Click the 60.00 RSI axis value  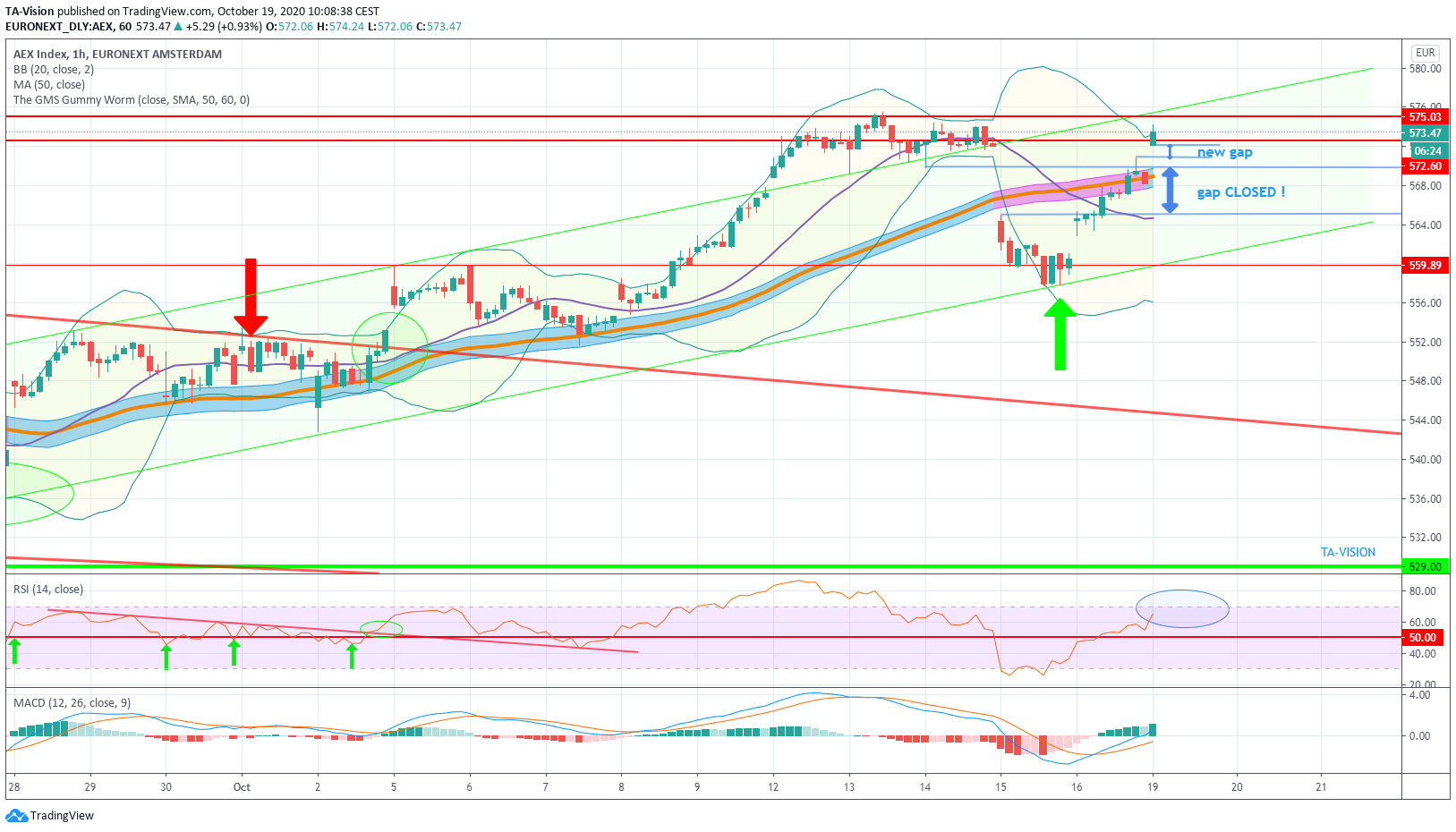click(x=1423, y=622)
